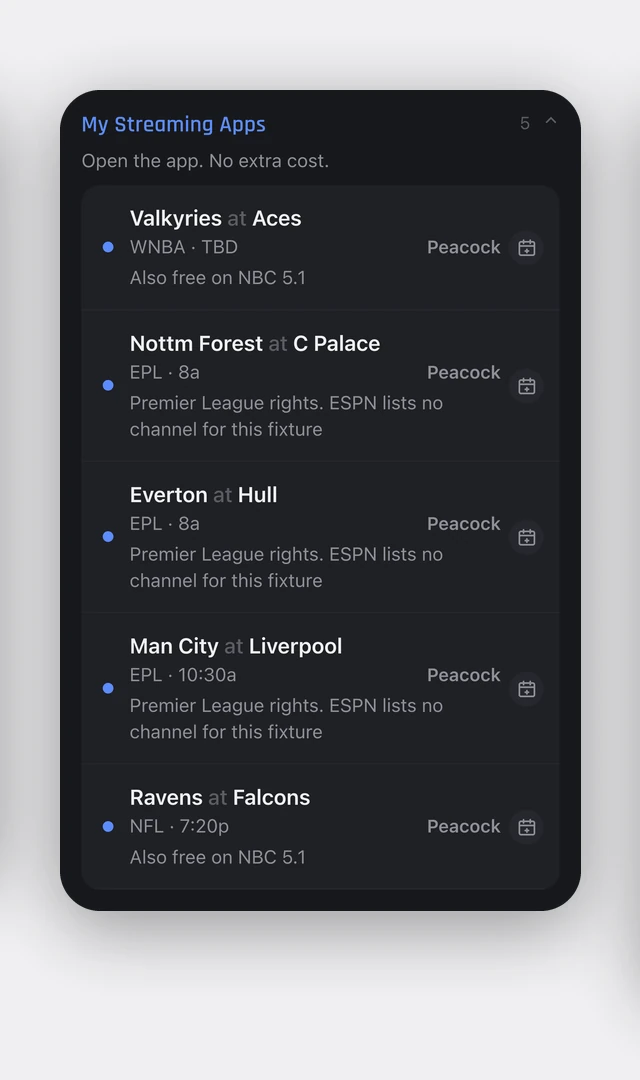Screen dimensions: 640x1080
Task: Open Peacock for Ravens at Falcons
Action: click(x=464, y=827)
